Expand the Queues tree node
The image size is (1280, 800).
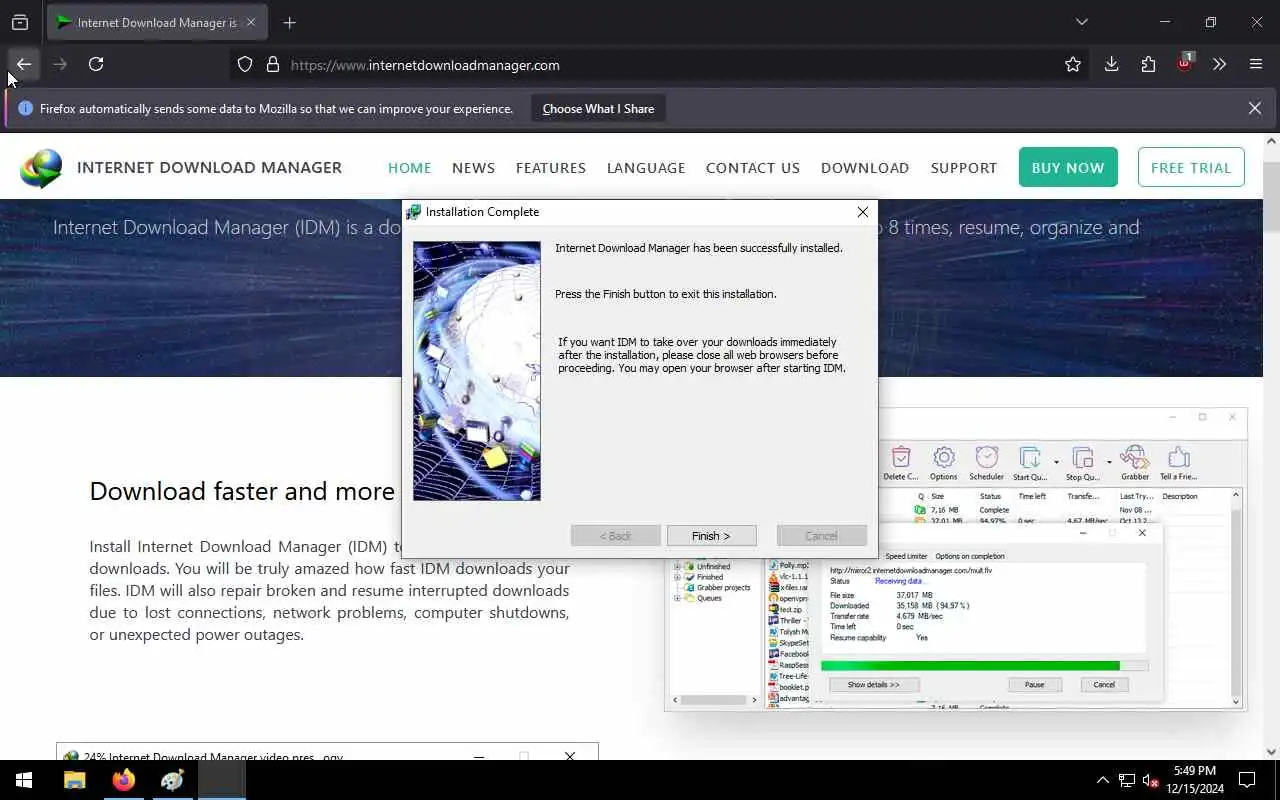click(x=677, y=598)
